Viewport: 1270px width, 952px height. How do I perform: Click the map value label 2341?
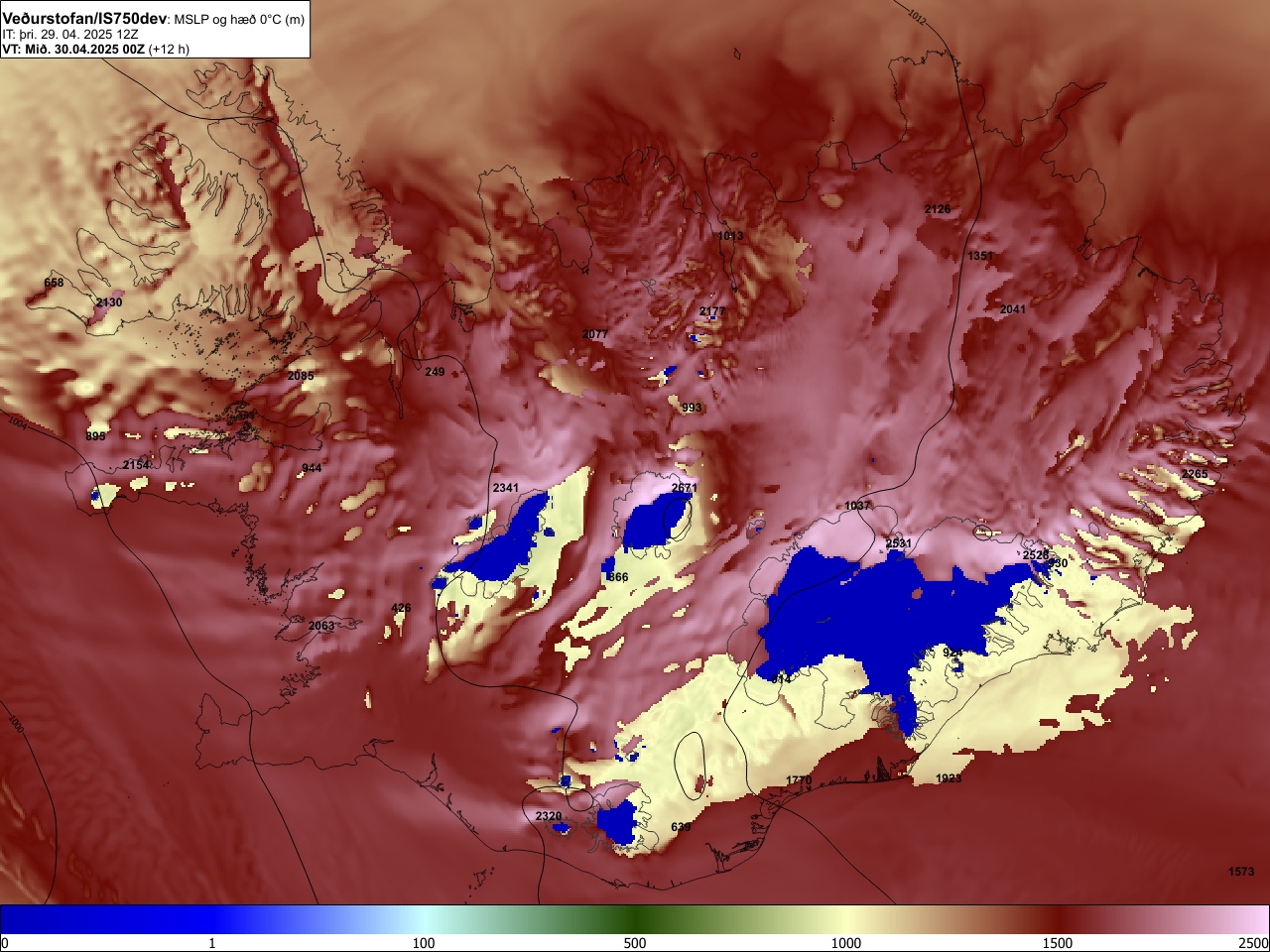(x=506, y=488)
